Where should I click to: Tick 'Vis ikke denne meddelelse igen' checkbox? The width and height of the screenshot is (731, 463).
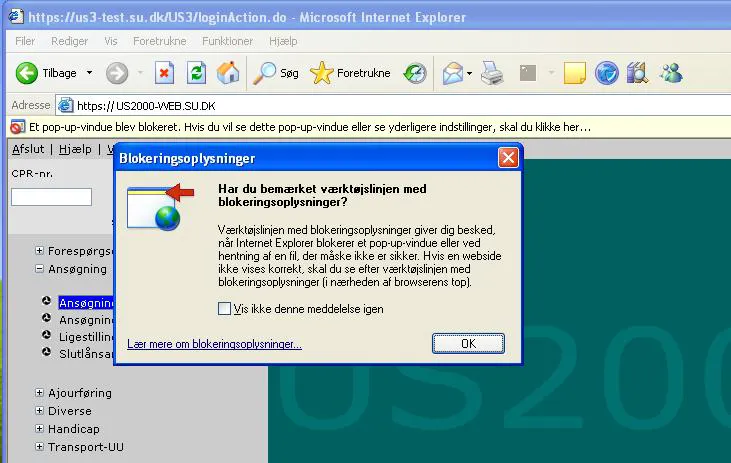tap(224, 309)
